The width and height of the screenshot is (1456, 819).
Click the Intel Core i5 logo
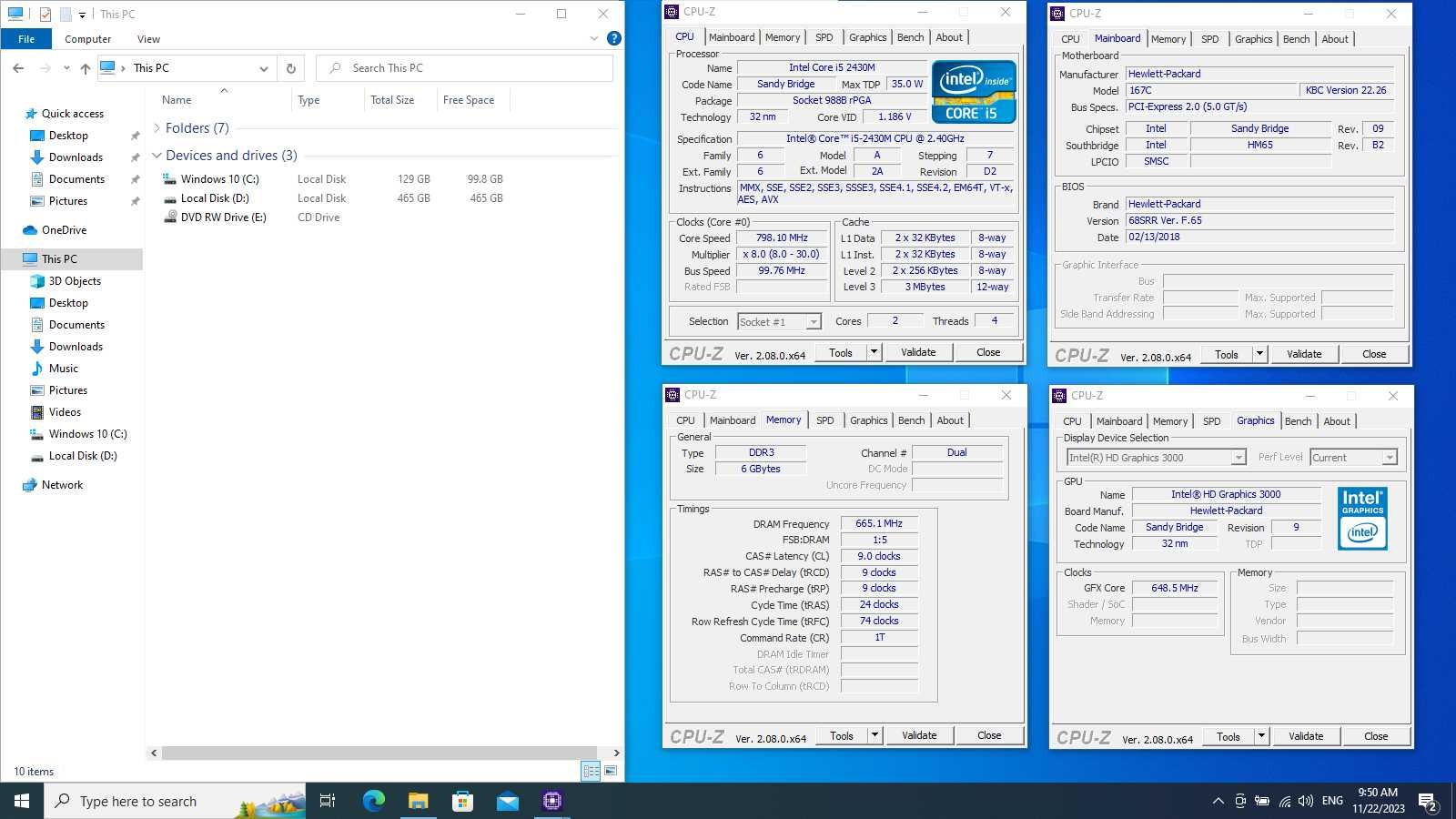point(973,91)
